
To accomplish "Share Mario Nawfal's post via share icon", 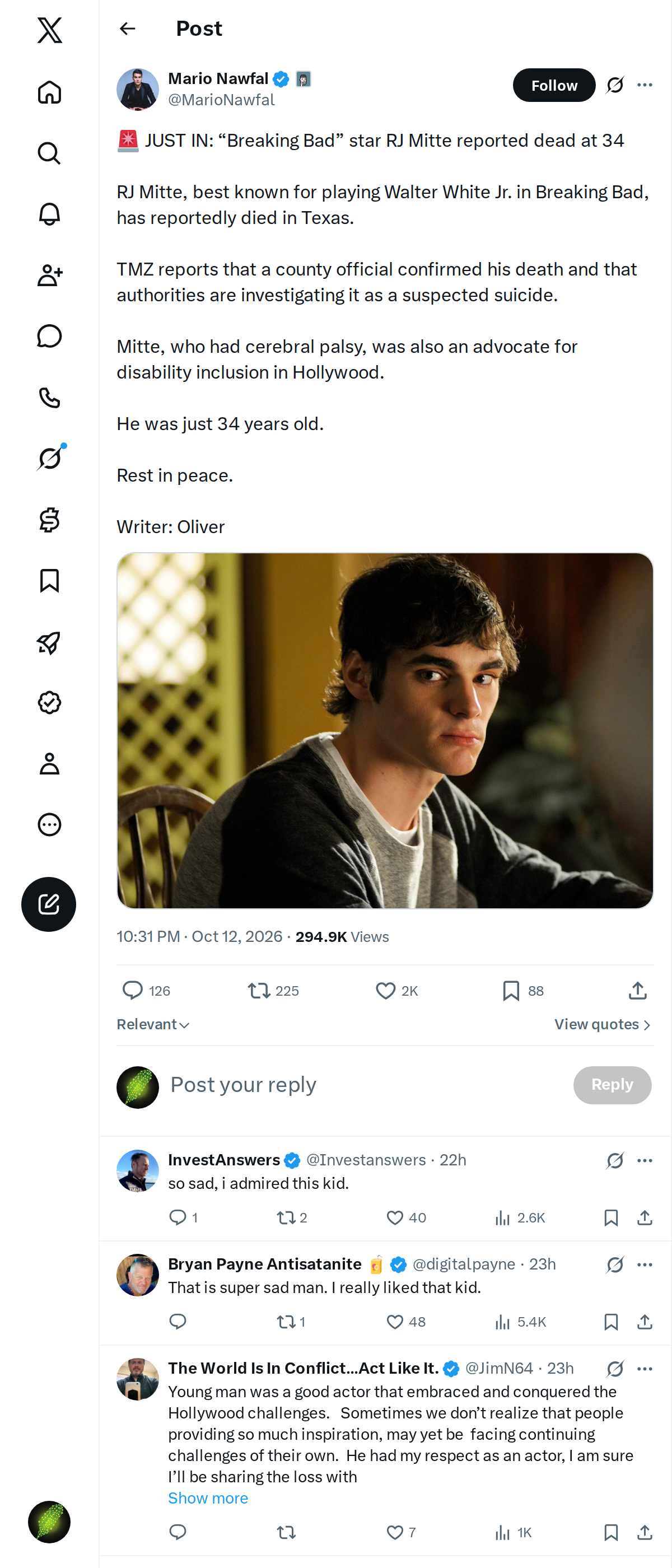I will (x=637, y=990).
